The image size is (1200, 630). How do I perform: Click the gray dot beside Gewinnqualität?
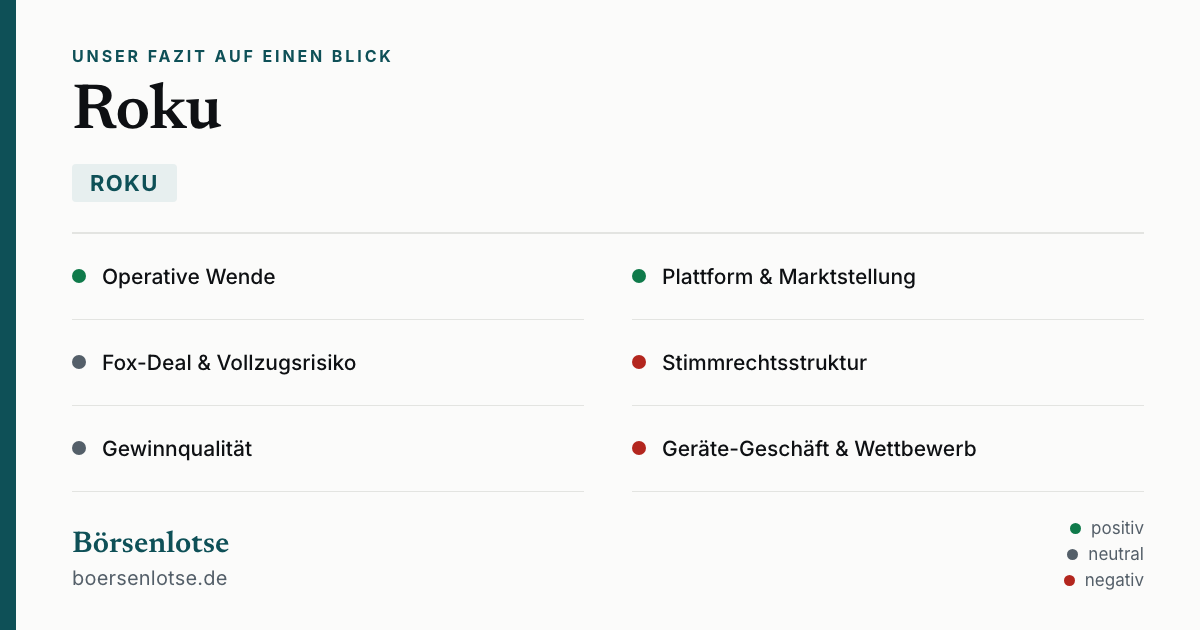[x=79, y=448]
